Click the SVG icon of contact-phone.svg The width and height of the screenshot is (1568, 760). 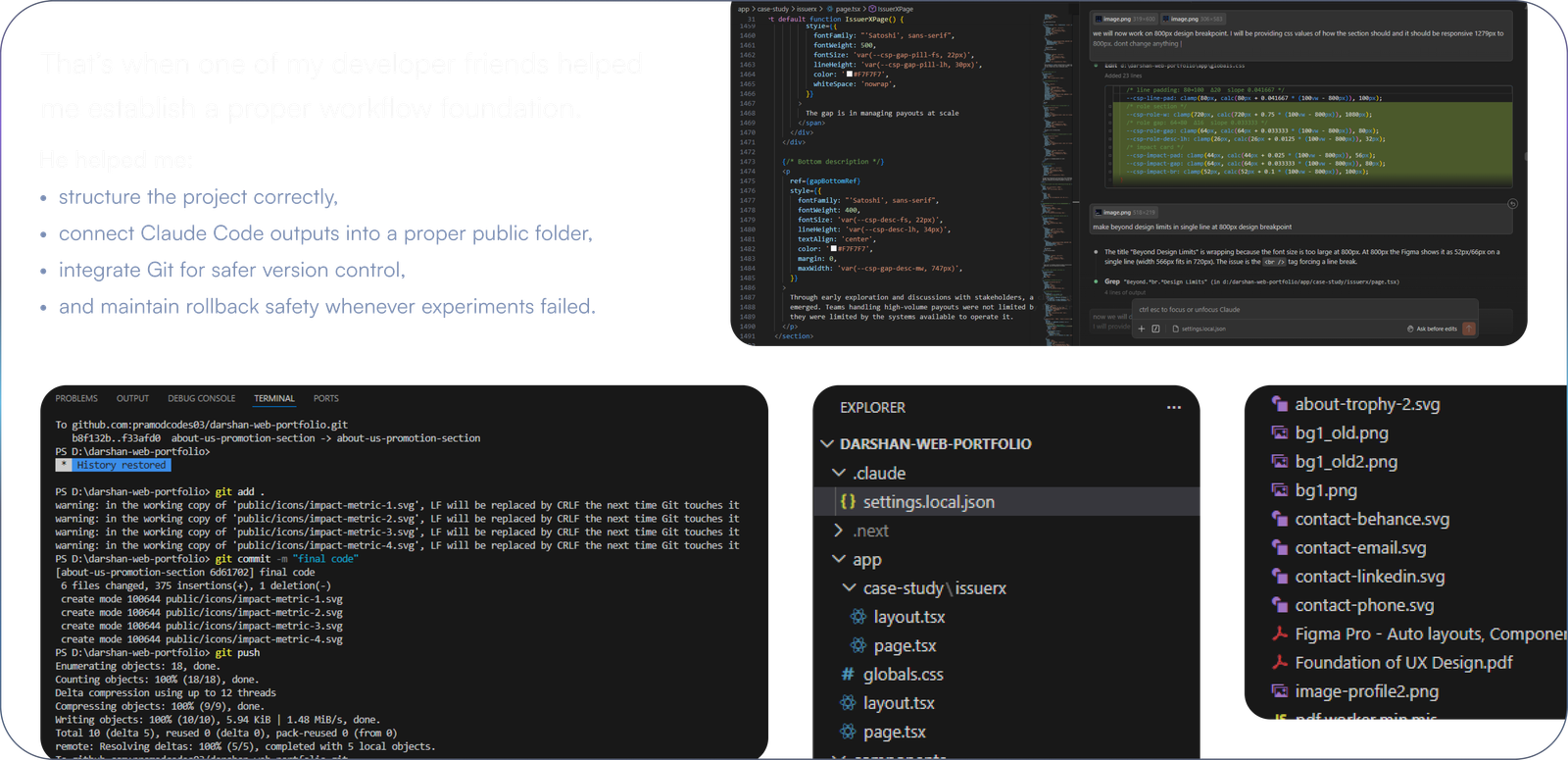(x=1279, y=605)
